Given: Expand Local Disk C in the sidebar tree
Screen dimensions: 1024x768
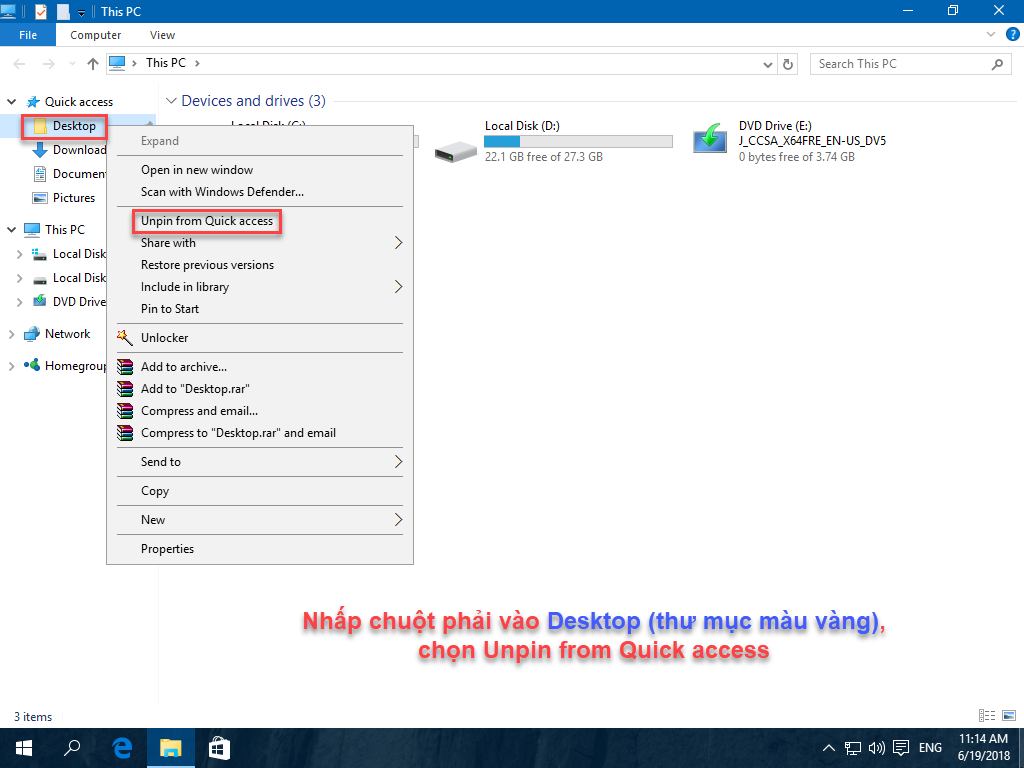Looking at the screenshot, I should [x=20, y=253].
